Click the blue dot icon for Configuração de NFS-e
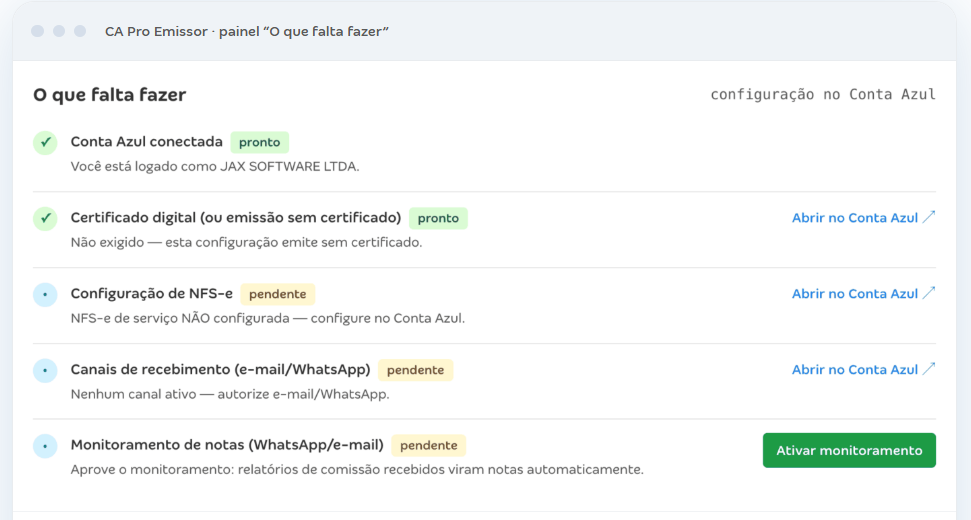This screenshot has height=520, width=971. 45,295
